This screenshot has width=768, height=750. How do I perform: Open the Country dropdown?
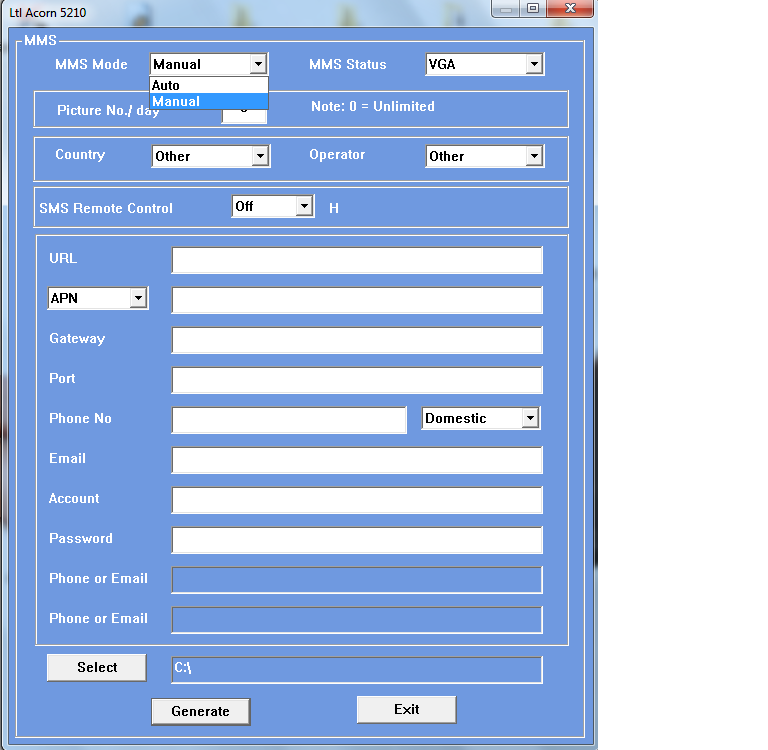(x=260, y=156)
